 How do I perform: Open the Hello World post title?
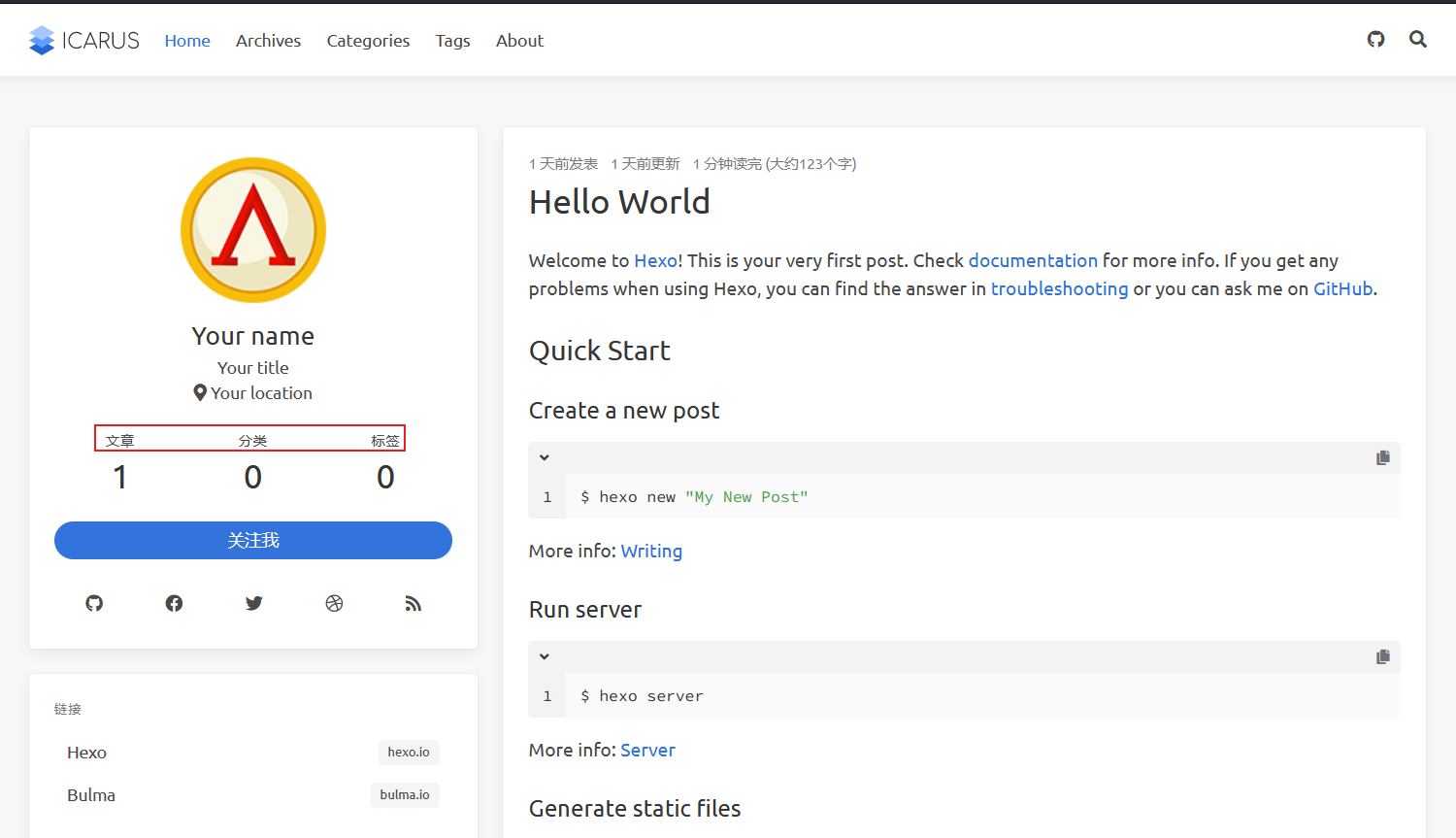[619, 202]
